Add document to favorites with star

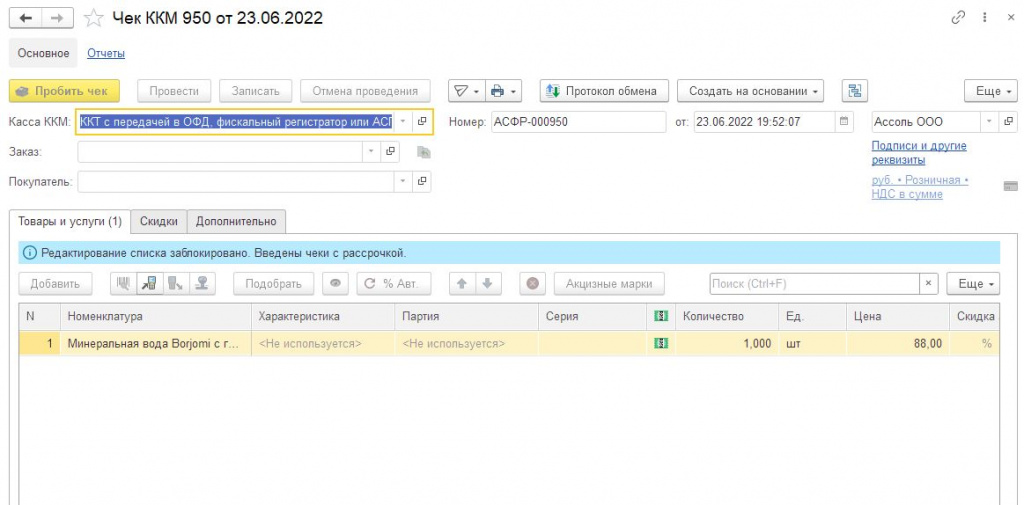pos(94,18)
